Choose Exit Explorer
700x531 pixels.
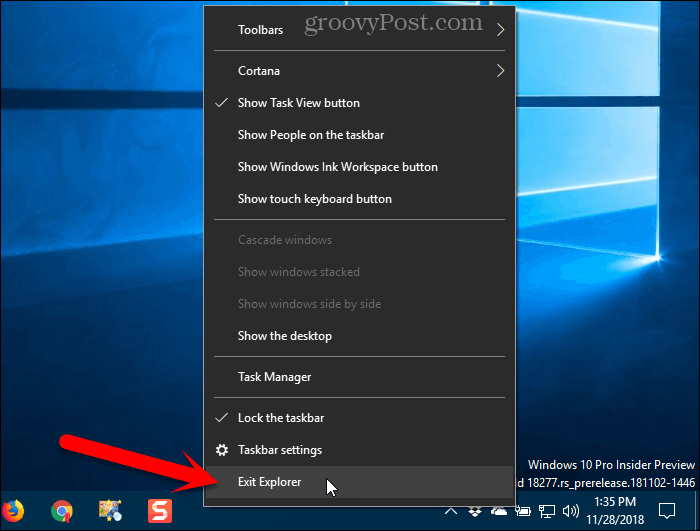pos(359,482)
